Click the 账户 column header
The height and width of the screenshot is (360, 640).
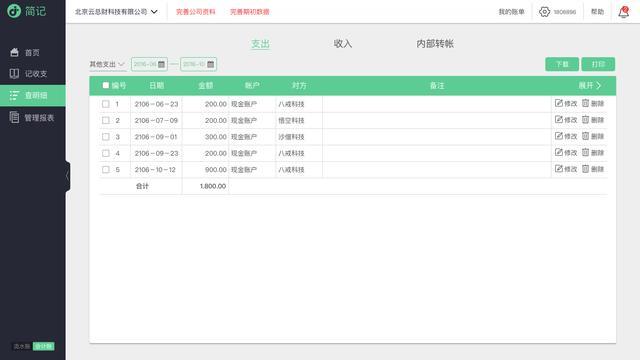coord(252,86)
